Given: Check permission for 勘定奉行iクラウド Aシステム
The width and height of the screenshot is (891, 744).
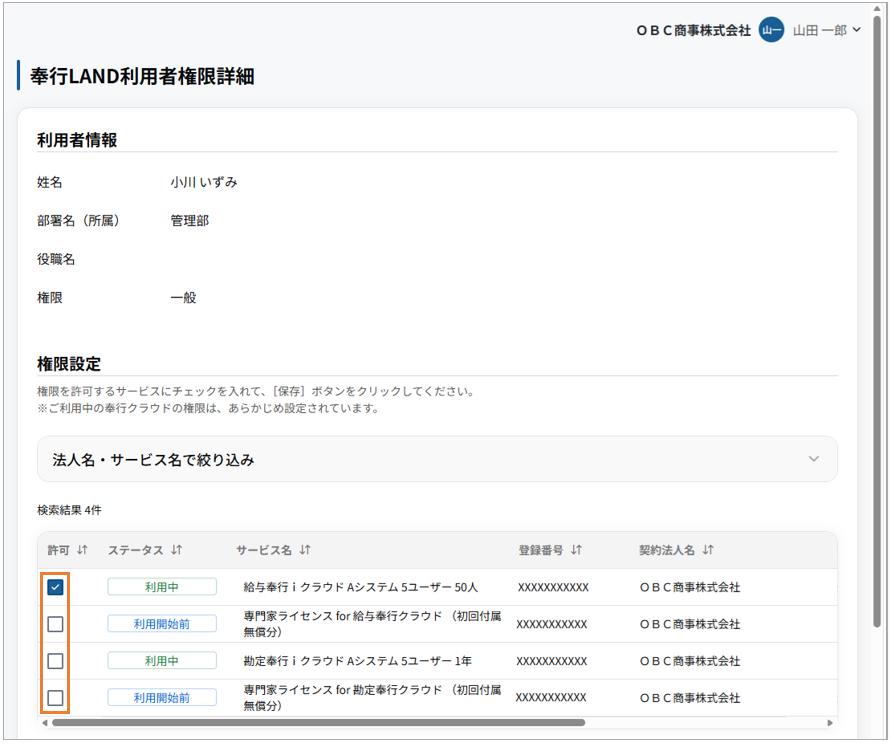Looking at the screenshot, I should pos(55,661).
